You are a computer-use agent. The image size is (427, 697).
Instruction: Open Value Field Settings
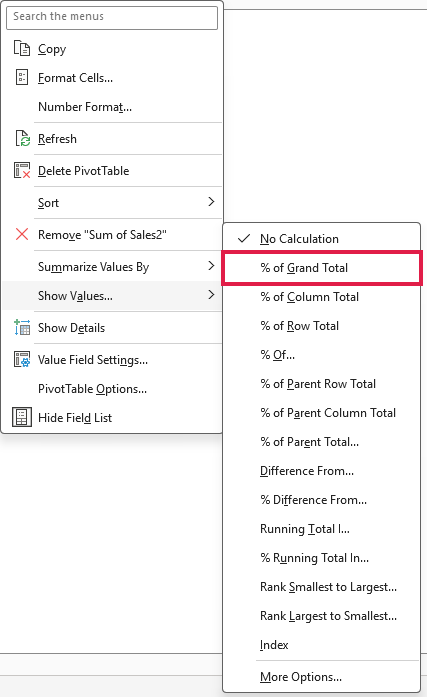point(112,360)
